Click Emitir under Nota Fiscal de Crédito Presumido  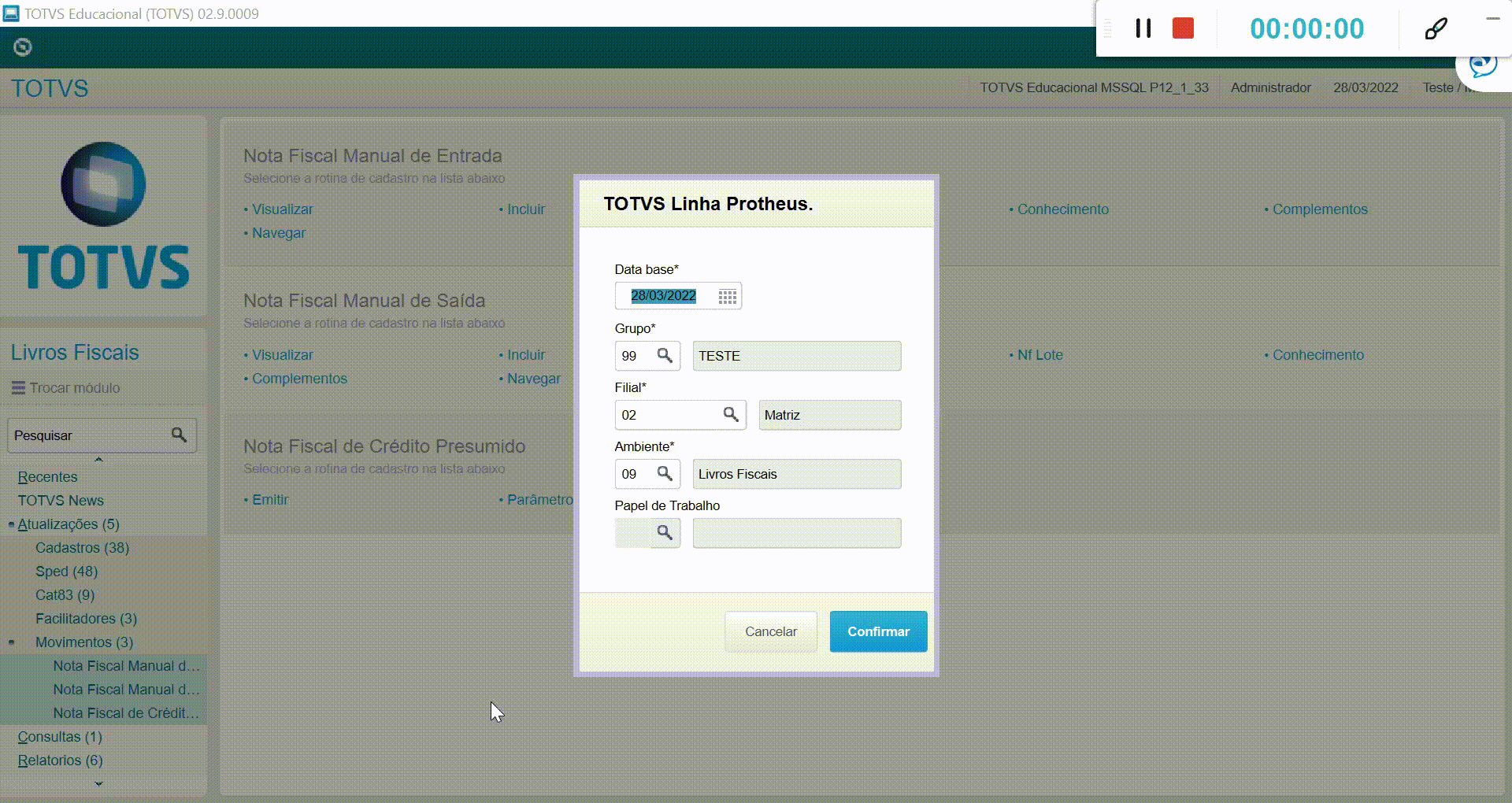270,500
